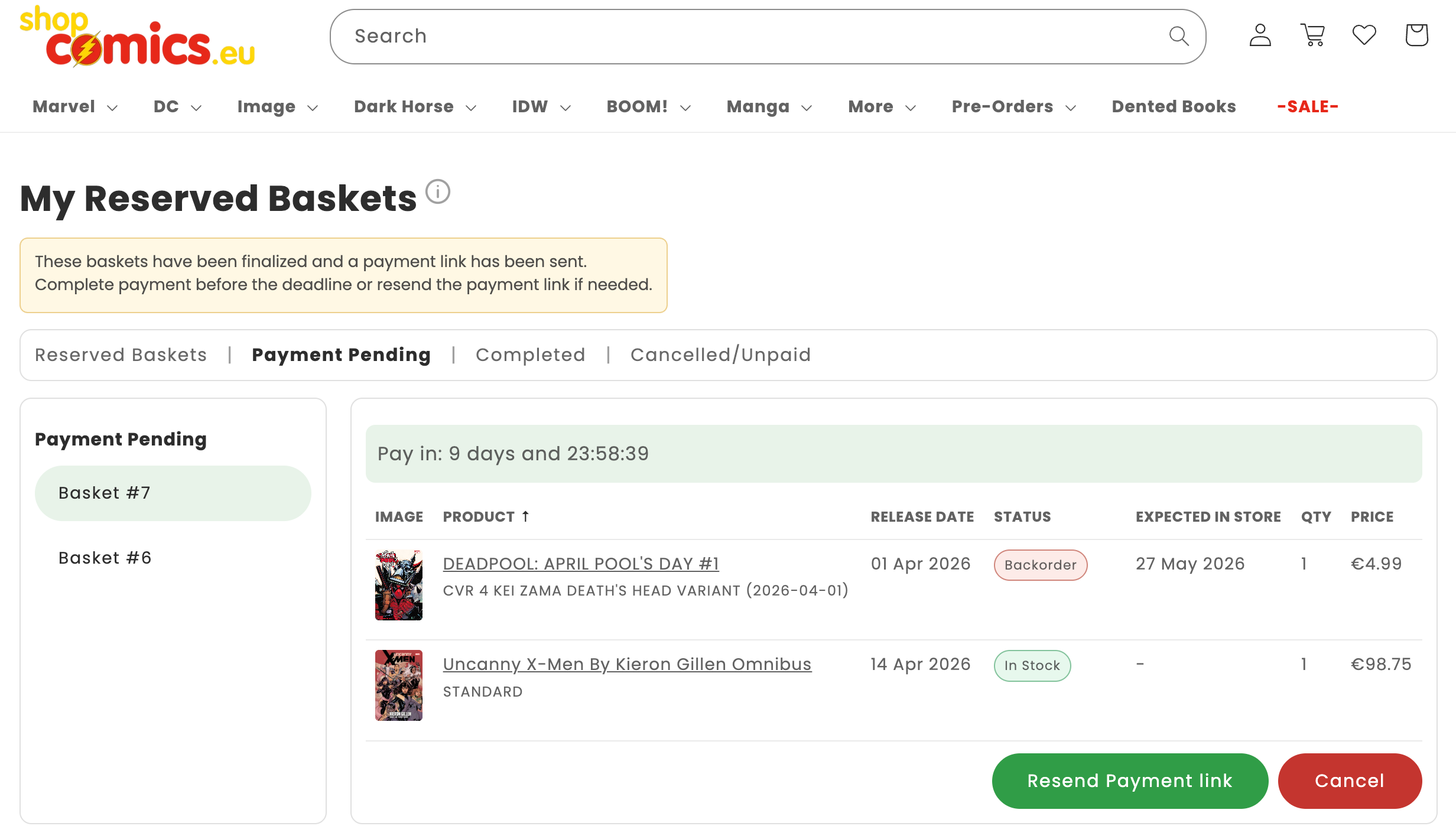
Task: Expand the Marvel menu
Action: pos(75,107)
